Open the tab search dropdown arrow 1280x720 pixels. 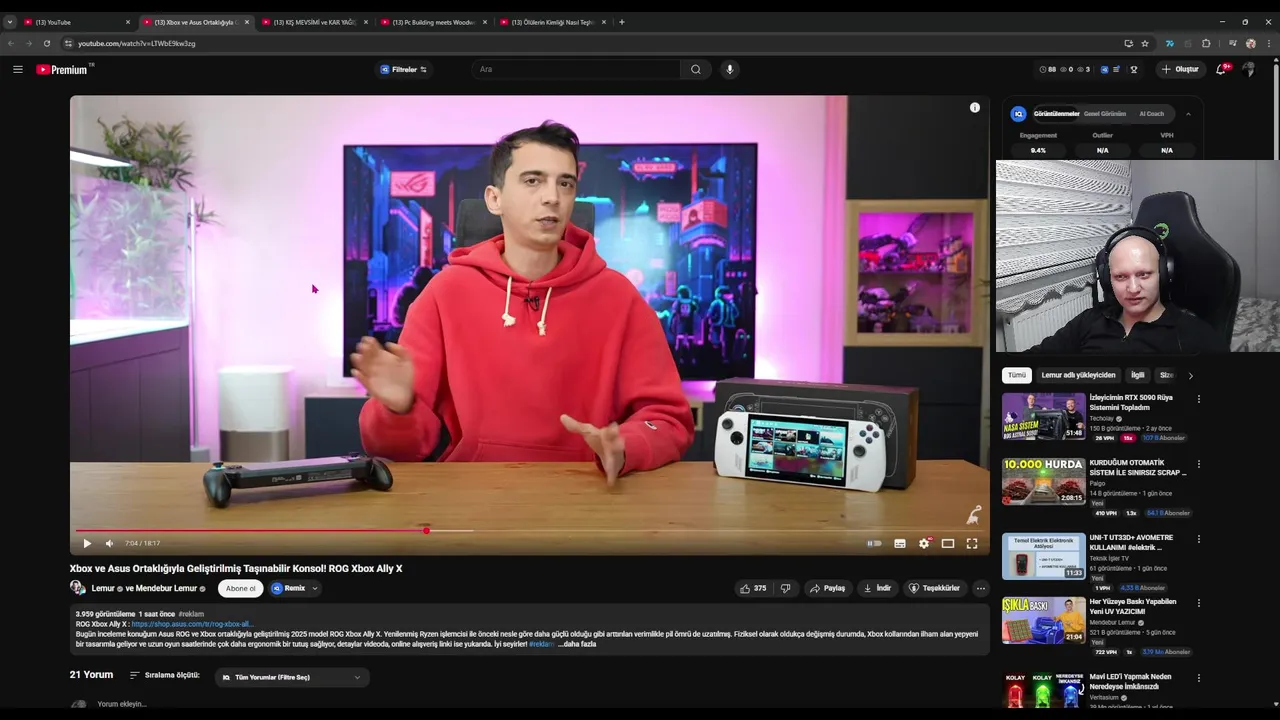[x=9, y=22]
